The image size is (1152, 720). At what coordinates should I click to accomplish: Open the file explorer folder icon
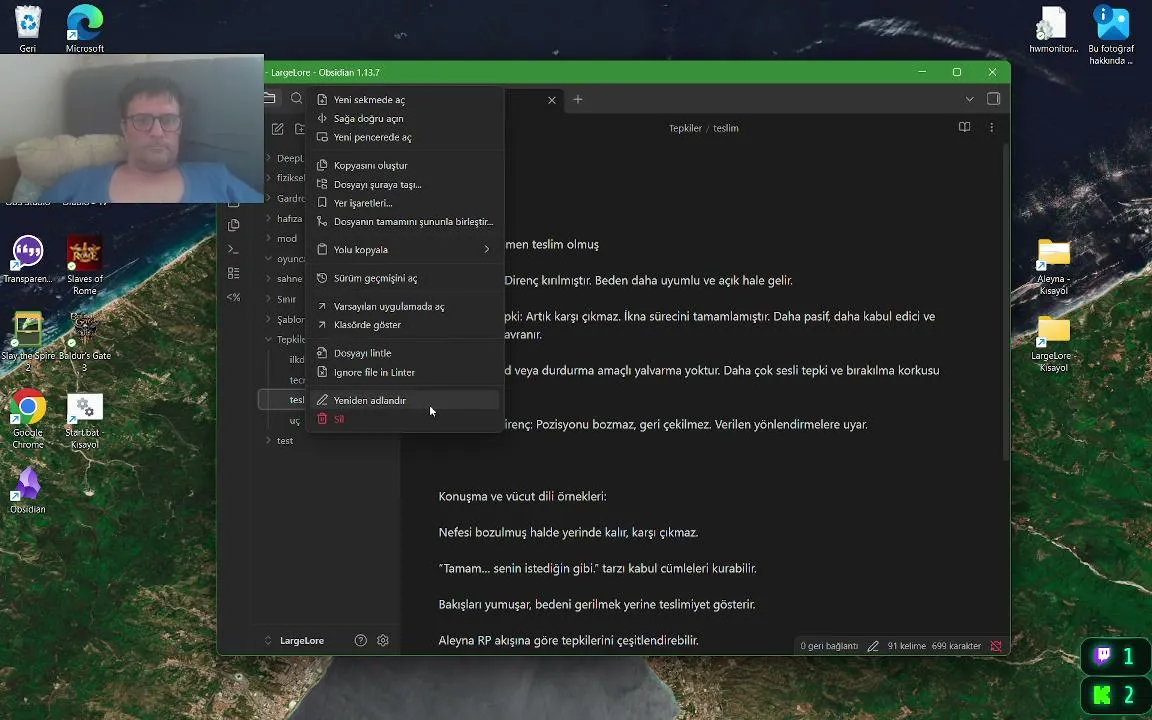(x=270, y=98)
